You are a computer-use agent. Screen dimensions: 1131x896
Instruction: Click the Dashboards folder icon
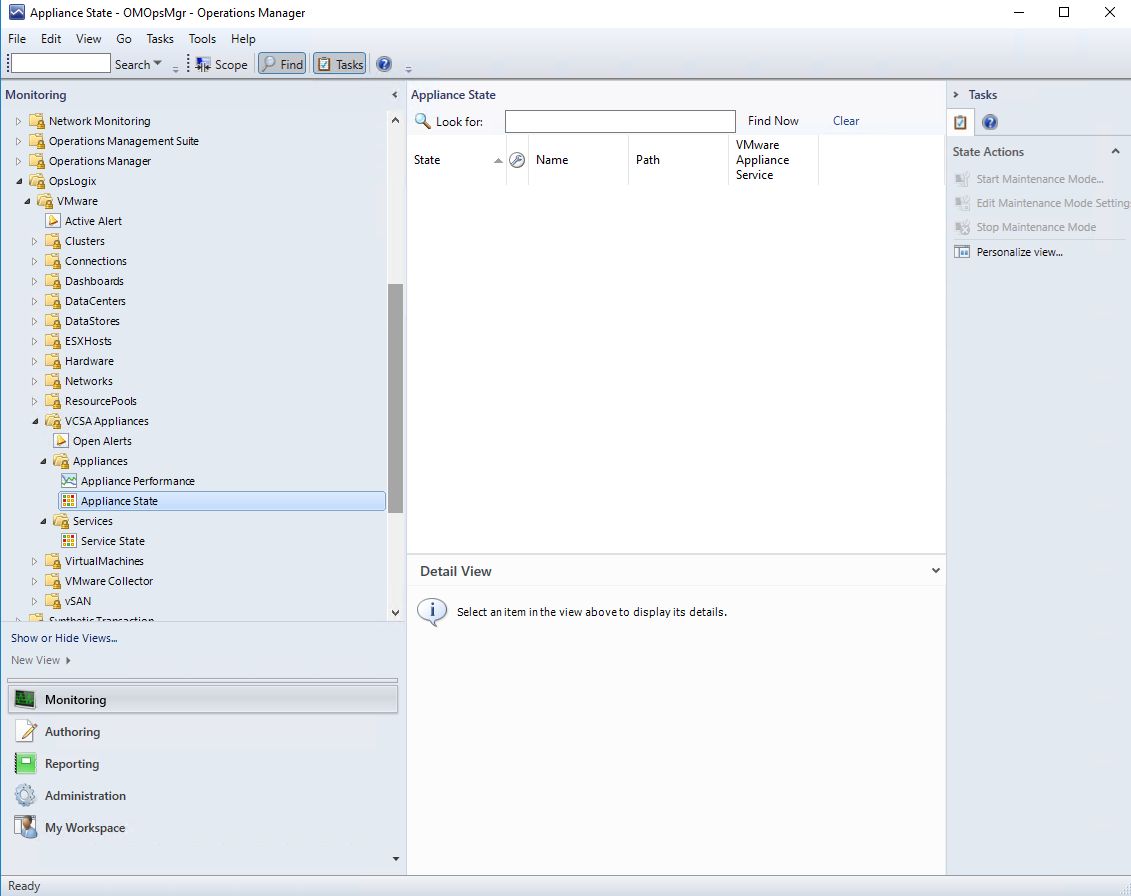tap(53, 281)
